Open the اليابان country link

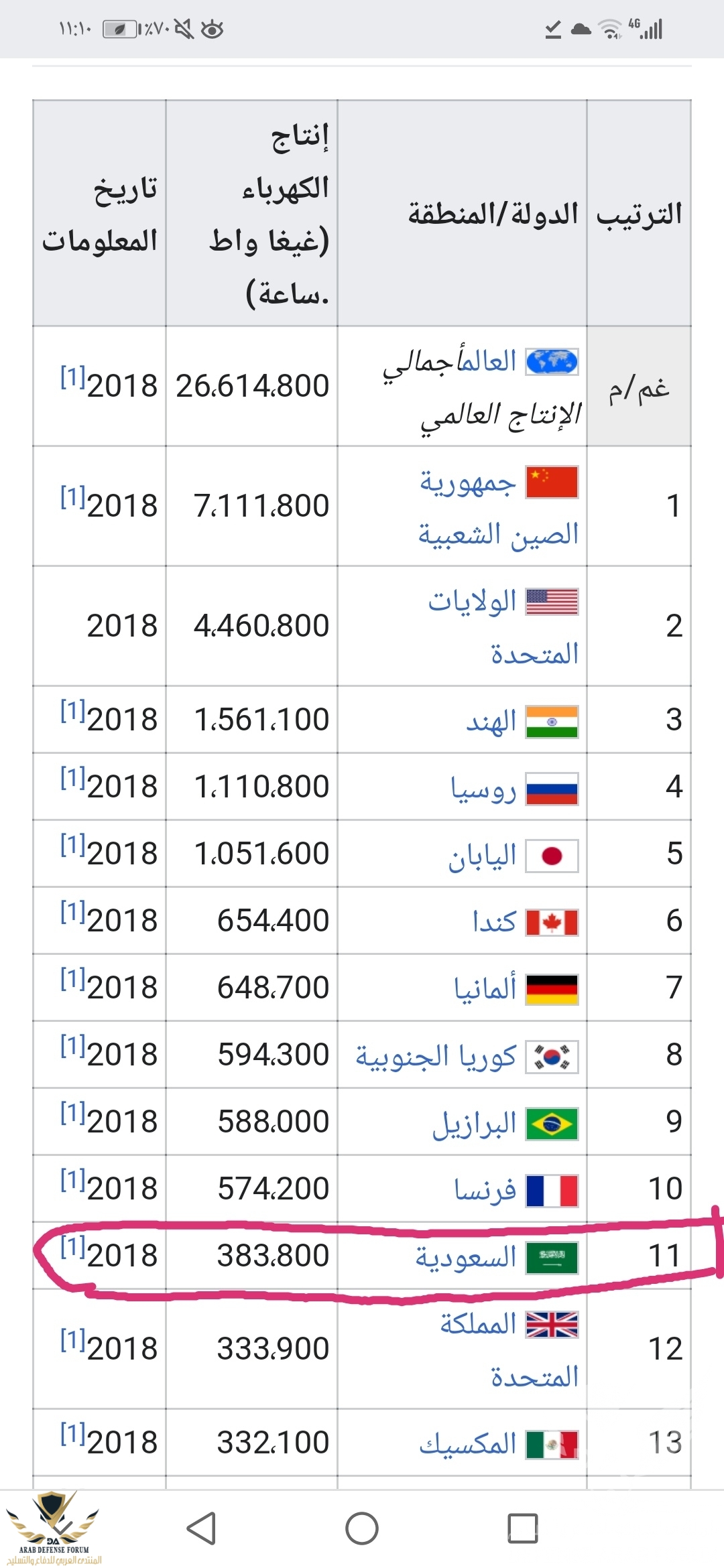coord(483,856)
